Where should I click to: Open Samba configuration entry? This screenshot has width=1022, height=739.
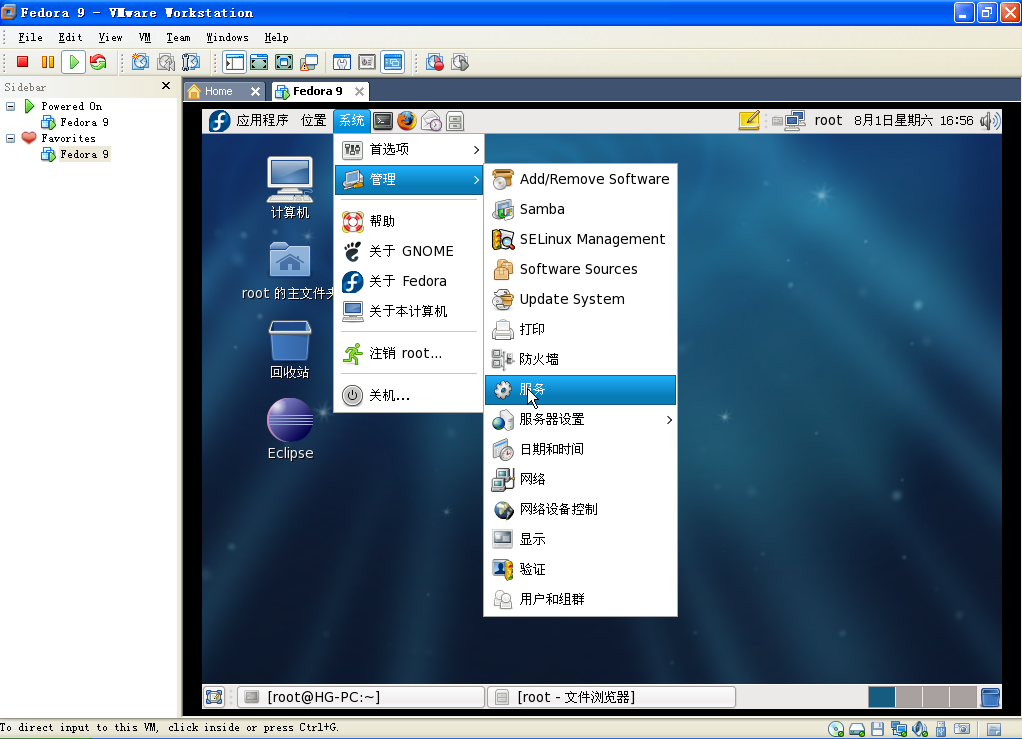[x=581, y=209]
